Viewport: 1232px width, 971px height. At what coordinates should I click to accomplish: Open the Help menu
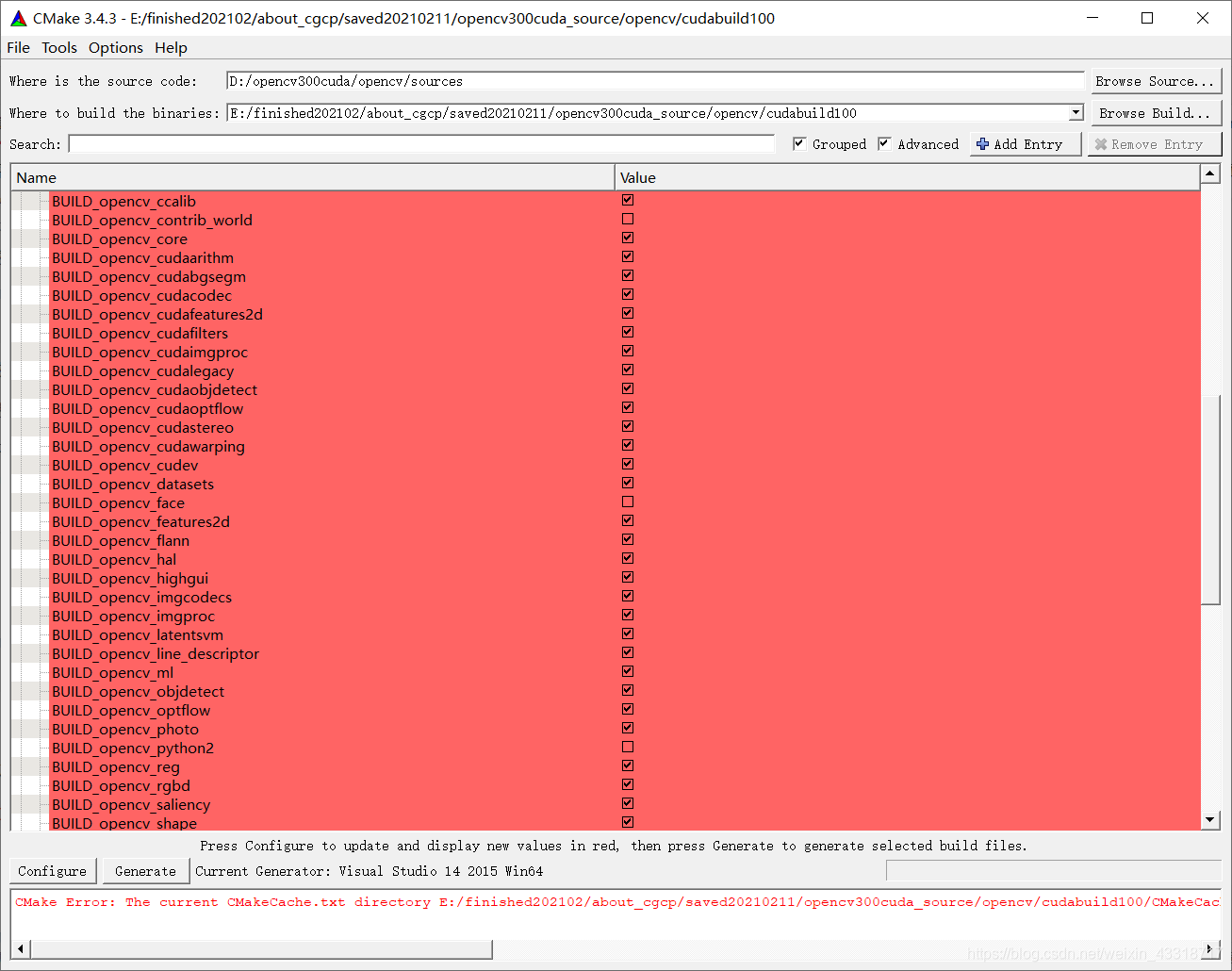[x=171, y=48]
